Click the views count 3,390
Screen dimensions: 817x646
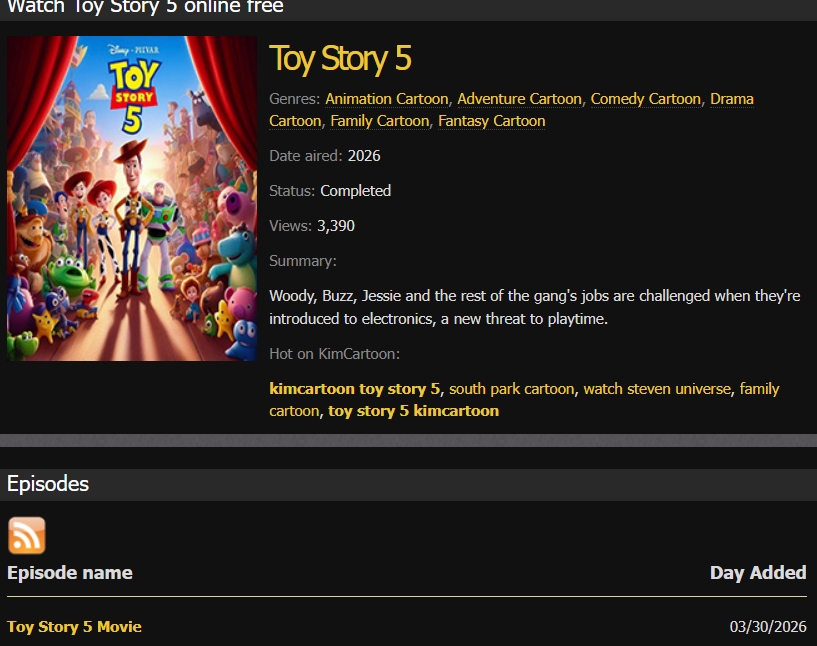pos(336,226)
